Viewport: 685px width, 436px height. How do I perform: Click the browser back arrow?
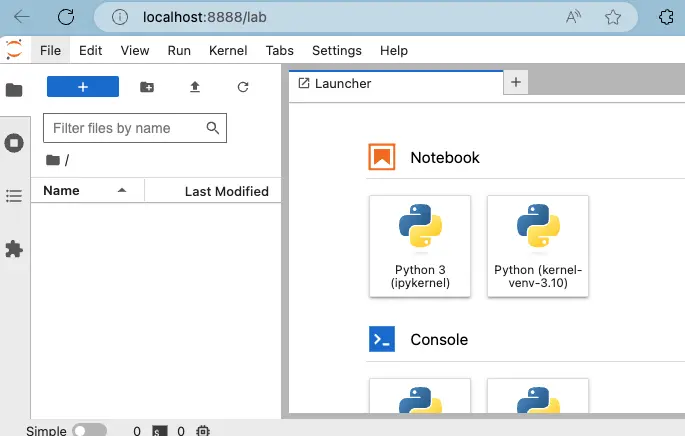21,17
